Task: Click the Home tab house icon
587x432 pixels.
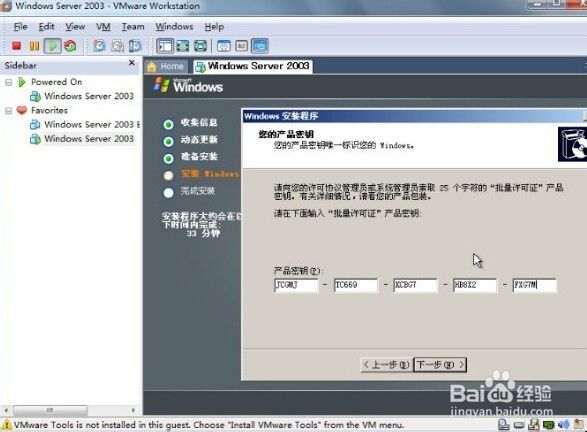Action: [x=152, y=67]
